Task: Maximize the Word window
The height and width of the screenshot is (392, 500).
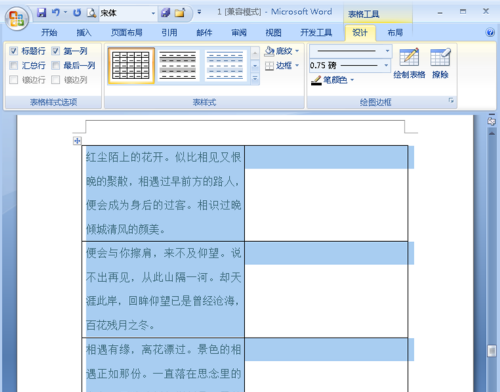Action: point(463,12)
